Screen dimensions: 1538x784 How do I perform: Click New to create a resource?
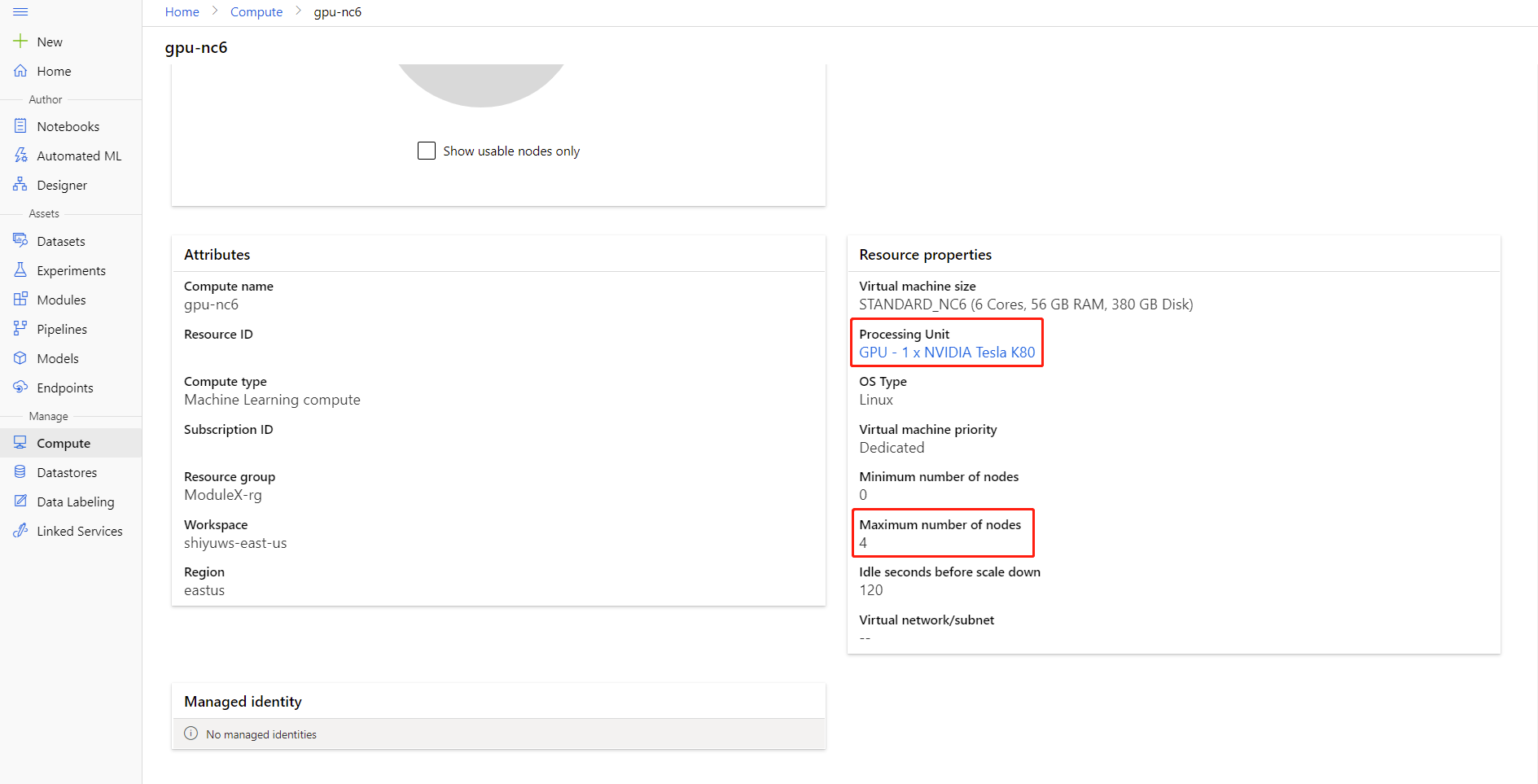pos(49,41)
